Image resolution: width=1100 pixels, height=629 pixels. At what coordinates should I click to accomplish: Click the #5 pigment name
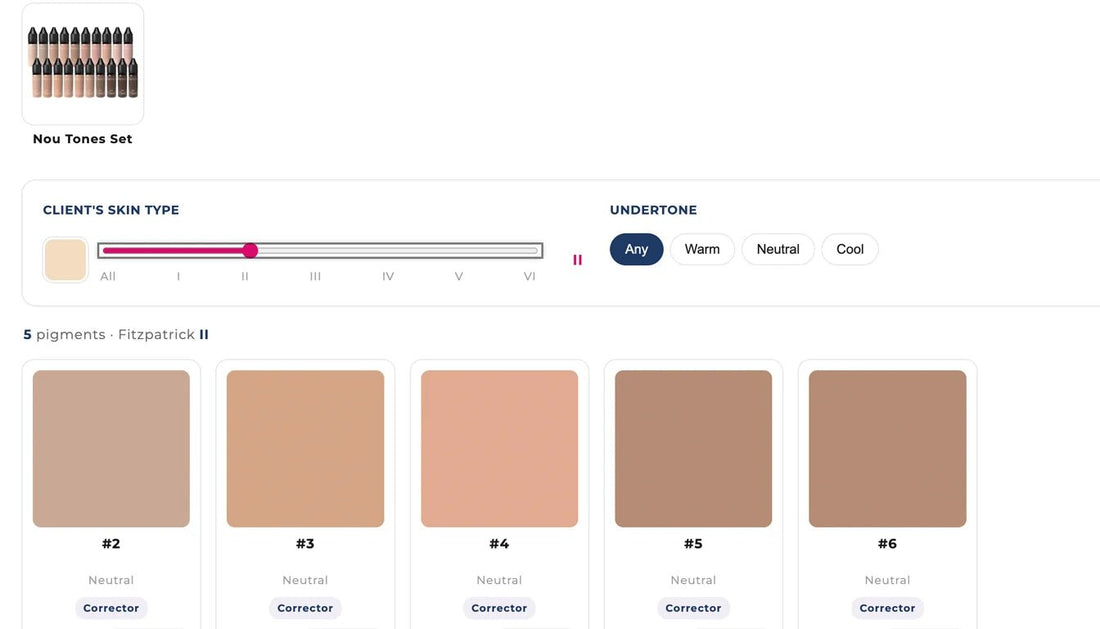[693, 543]
